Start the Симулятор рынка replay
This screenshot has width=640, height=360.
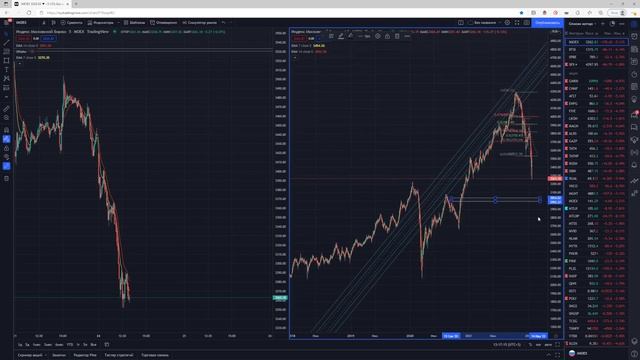[x=199, y=22]
